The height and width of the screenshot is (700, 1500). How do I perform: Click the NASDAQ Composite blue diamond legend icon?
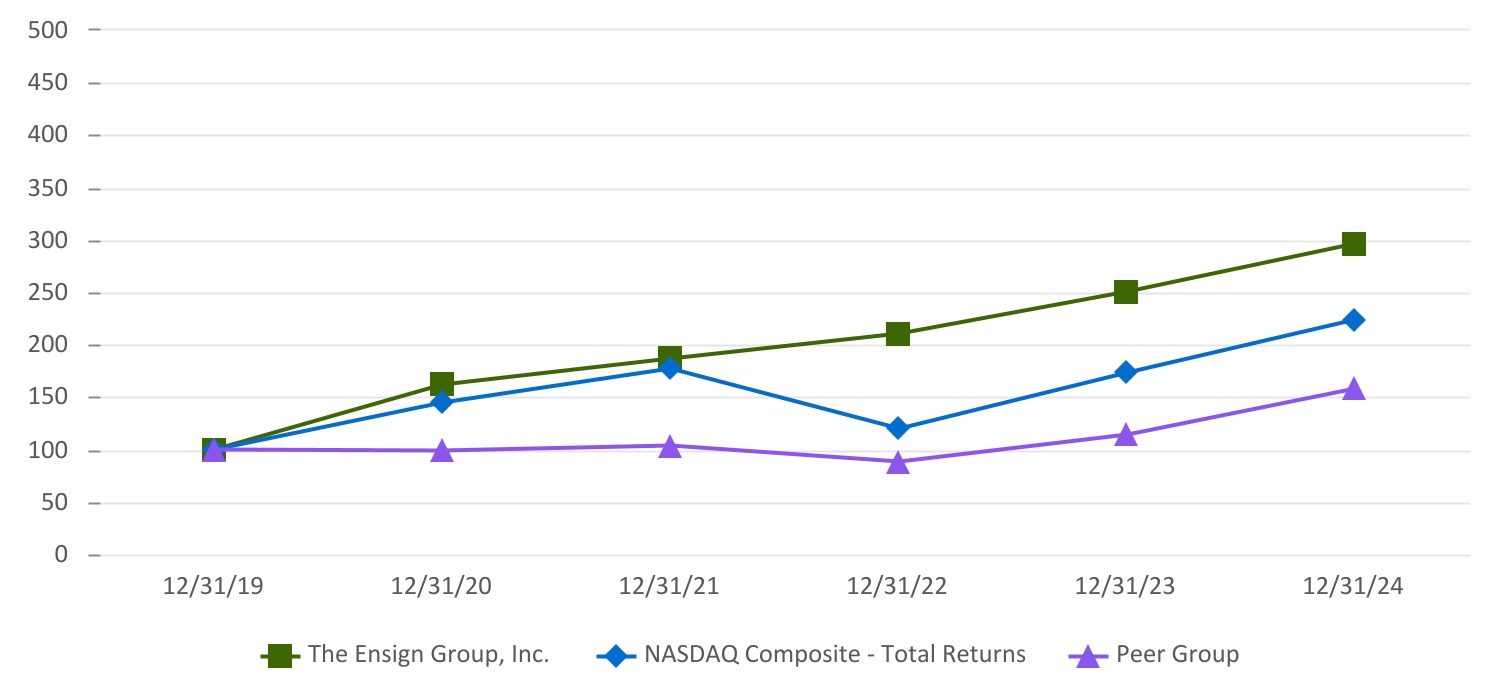pyautogui.click(x=617, y=656)
